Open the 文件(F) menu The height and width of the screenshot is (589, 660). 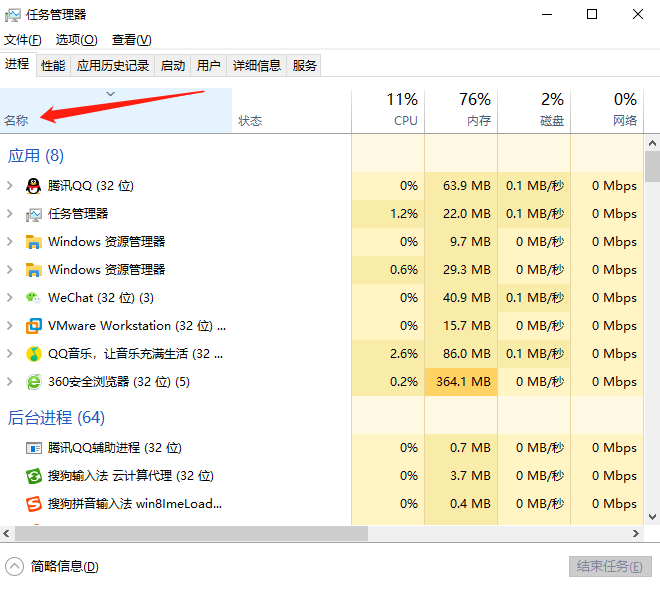(23, 40)
